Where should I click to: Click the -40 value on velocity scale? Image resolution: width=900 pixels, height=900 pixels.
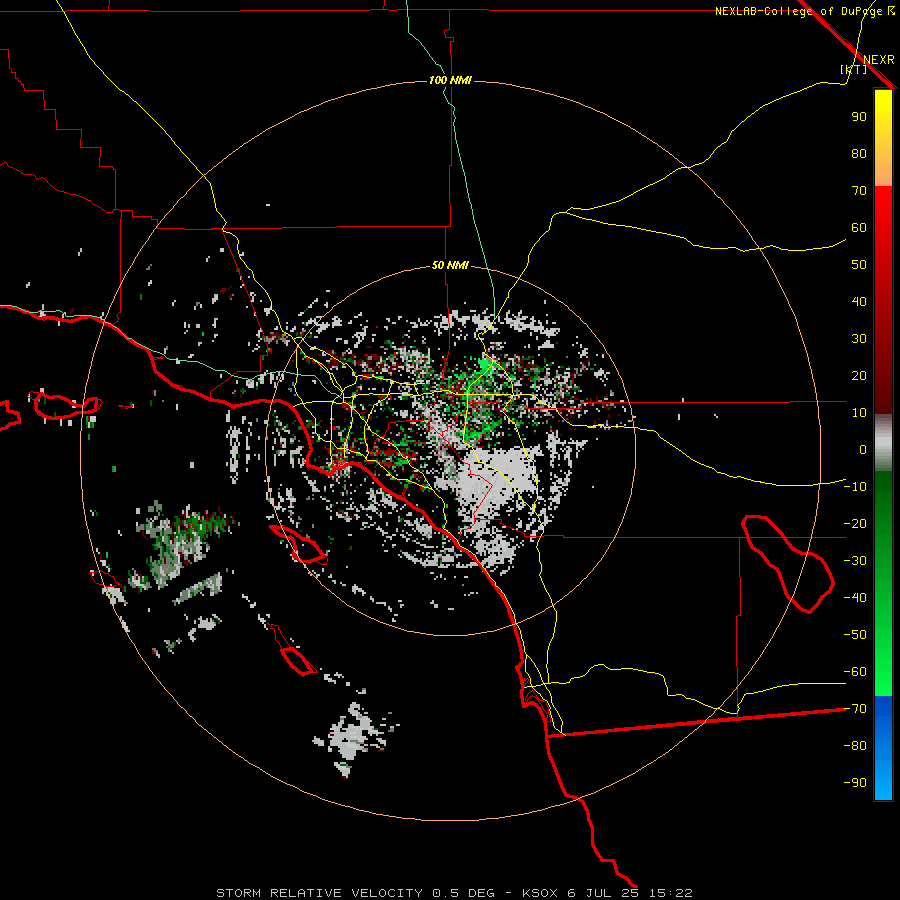855,598
